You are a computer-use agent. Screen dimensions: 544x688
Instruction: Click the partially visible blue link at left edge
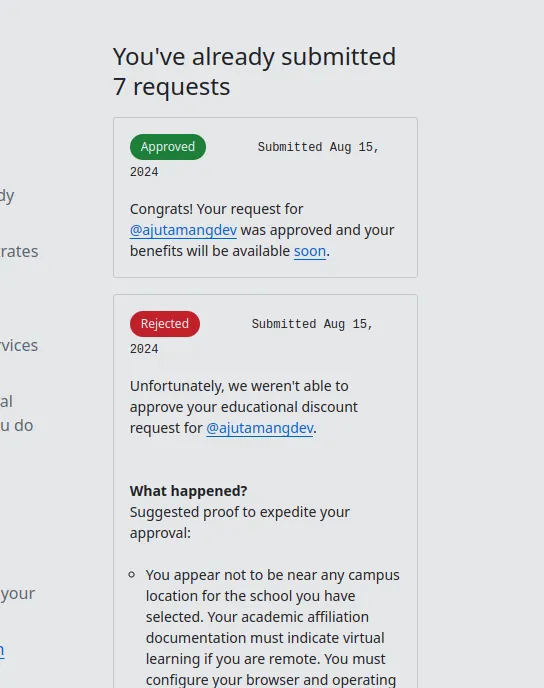2,650
